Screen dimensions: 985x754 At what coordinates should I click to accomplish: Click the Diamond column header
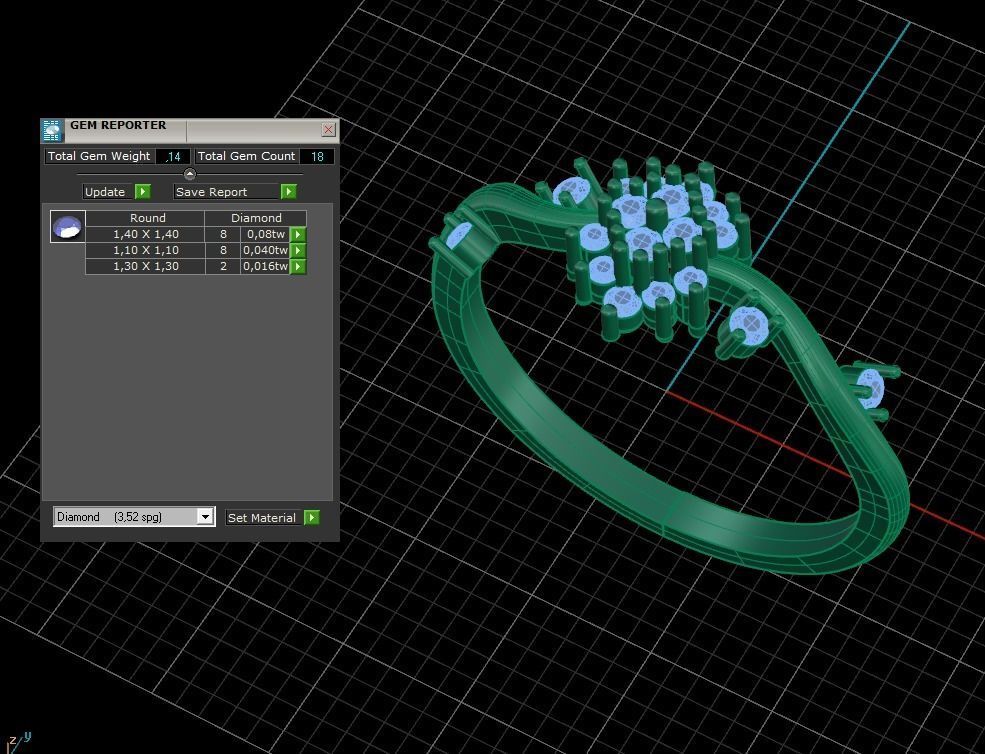[x=256, y=218]
